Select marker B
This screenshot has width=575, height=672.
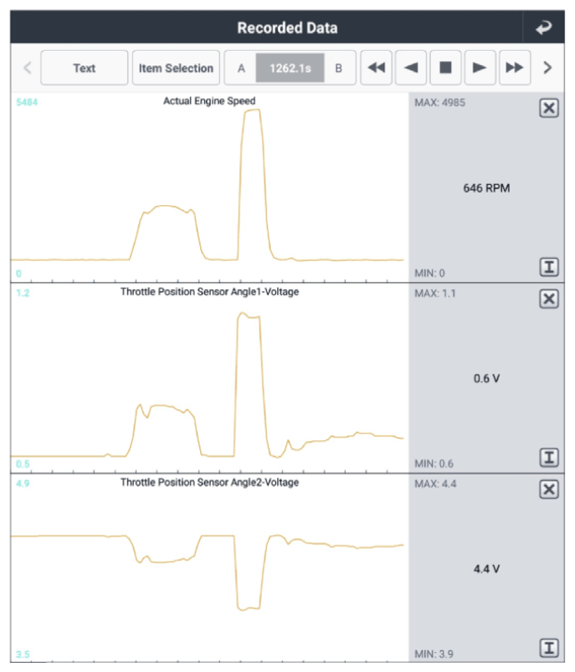338,68
